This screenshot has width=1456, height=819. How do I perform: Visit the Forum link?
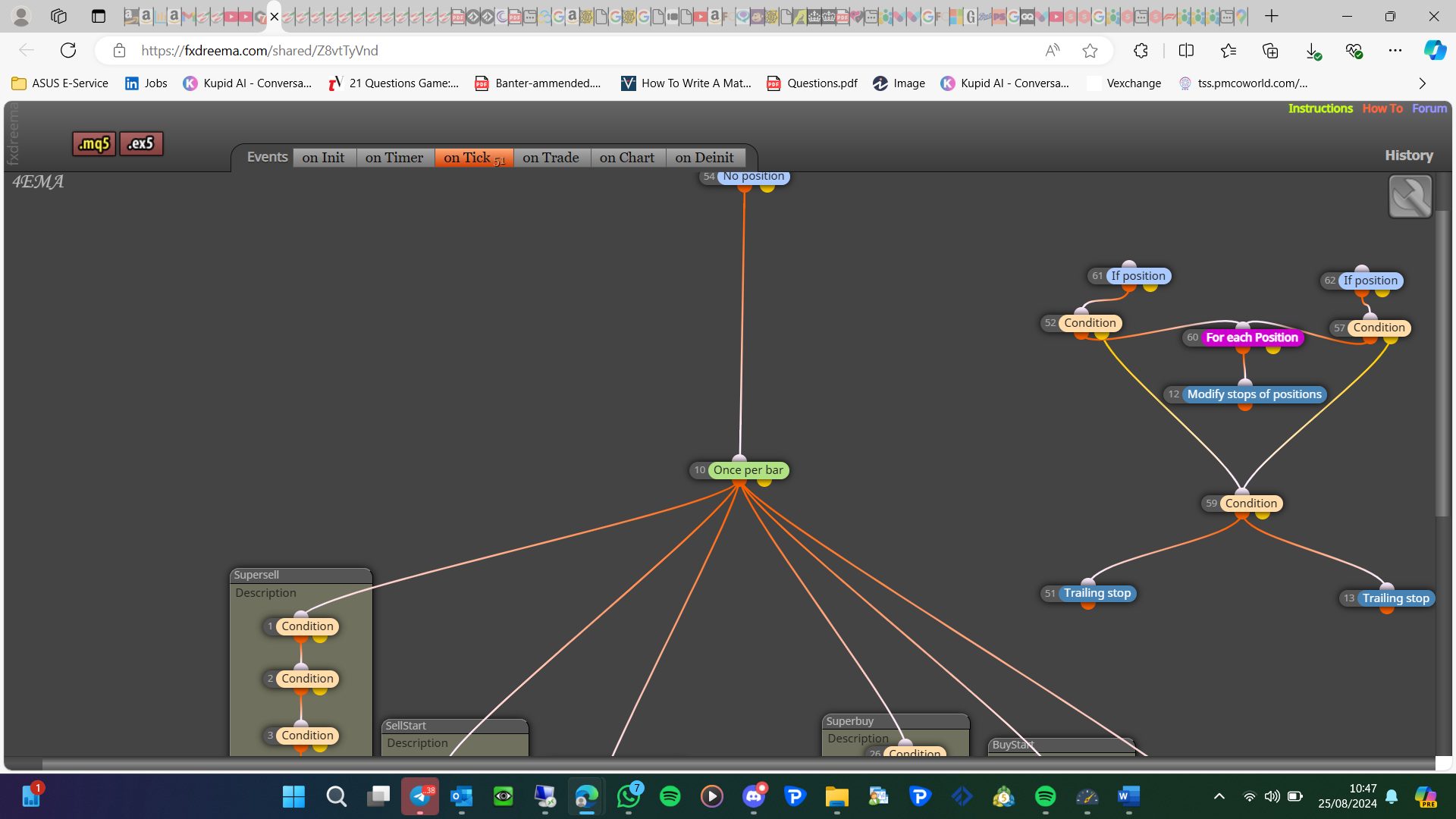[1429, 108]
